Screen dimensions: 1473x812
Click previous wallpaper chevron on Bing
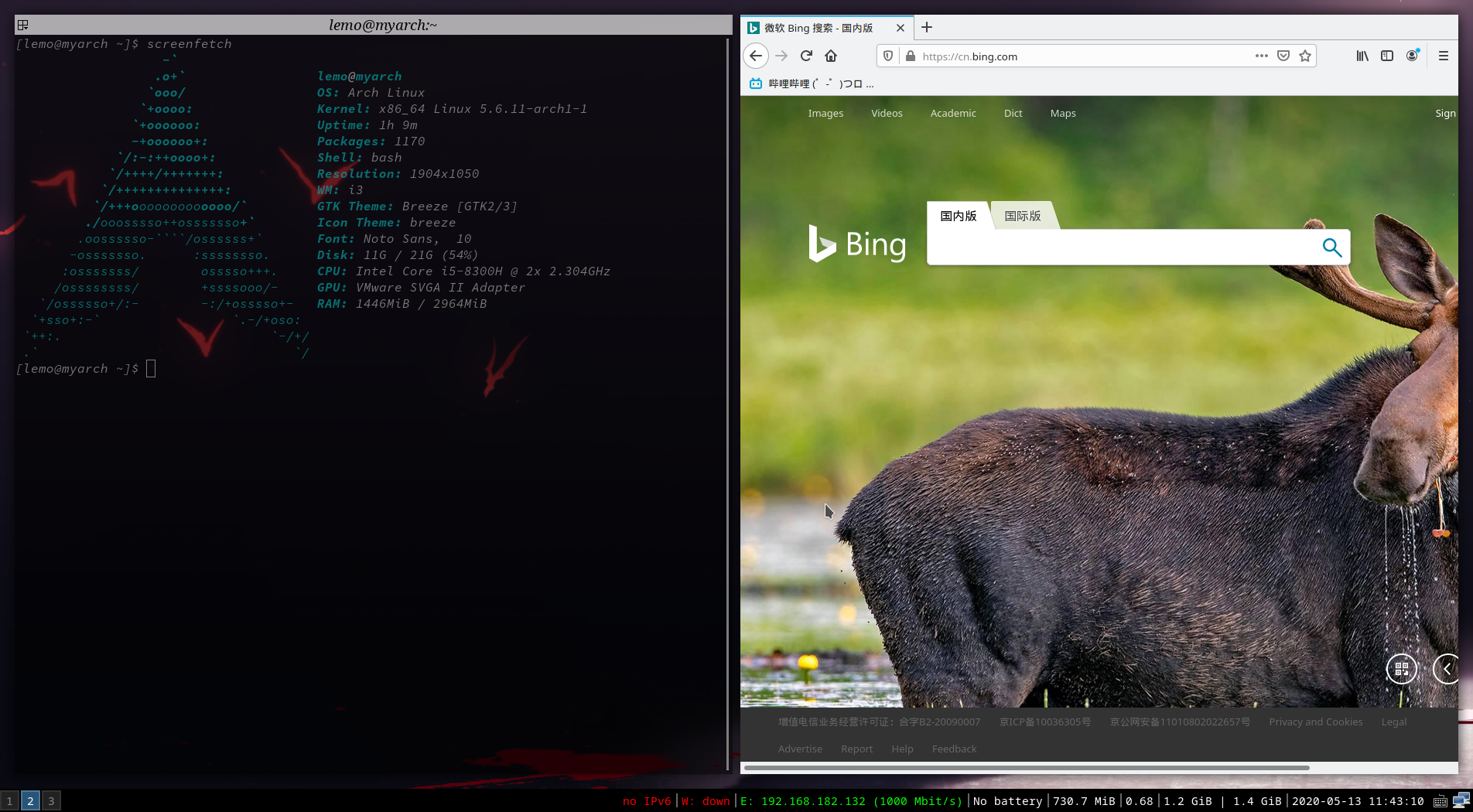tap(1446, 669)
